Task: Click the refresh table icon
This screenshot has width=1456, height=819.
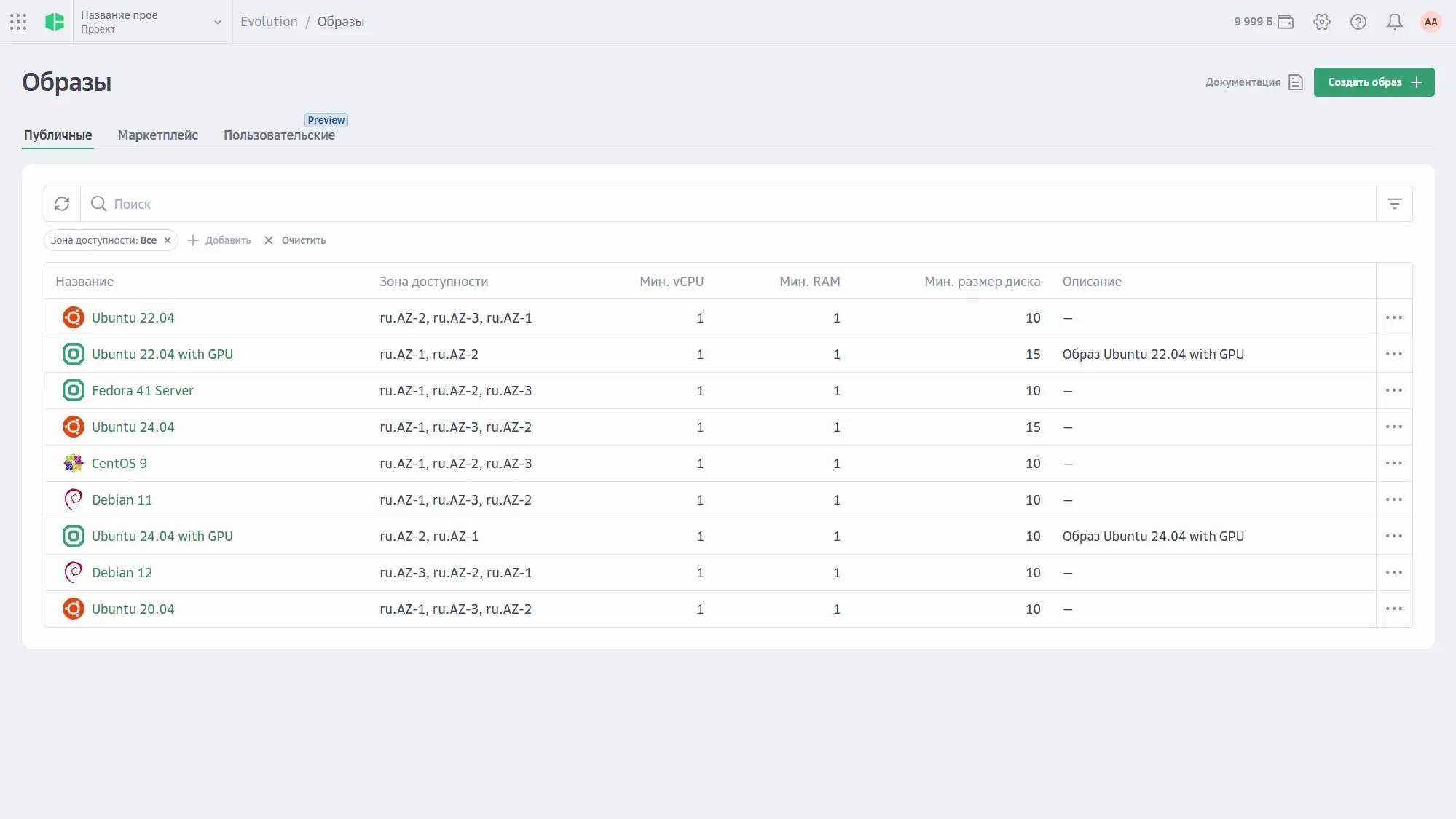Action: 62,204
